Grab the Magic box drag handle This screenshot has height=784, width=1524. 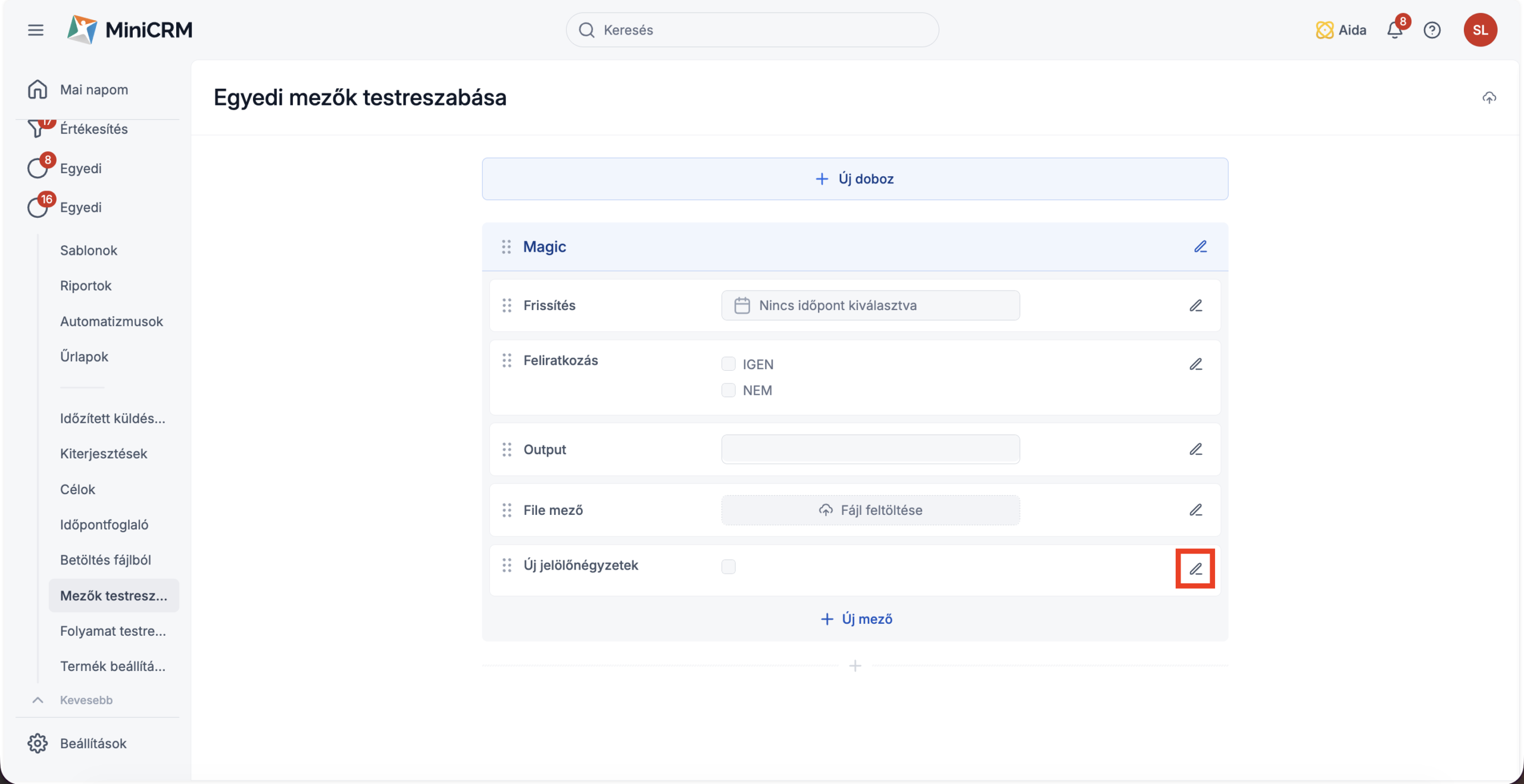tap(506, 246)
